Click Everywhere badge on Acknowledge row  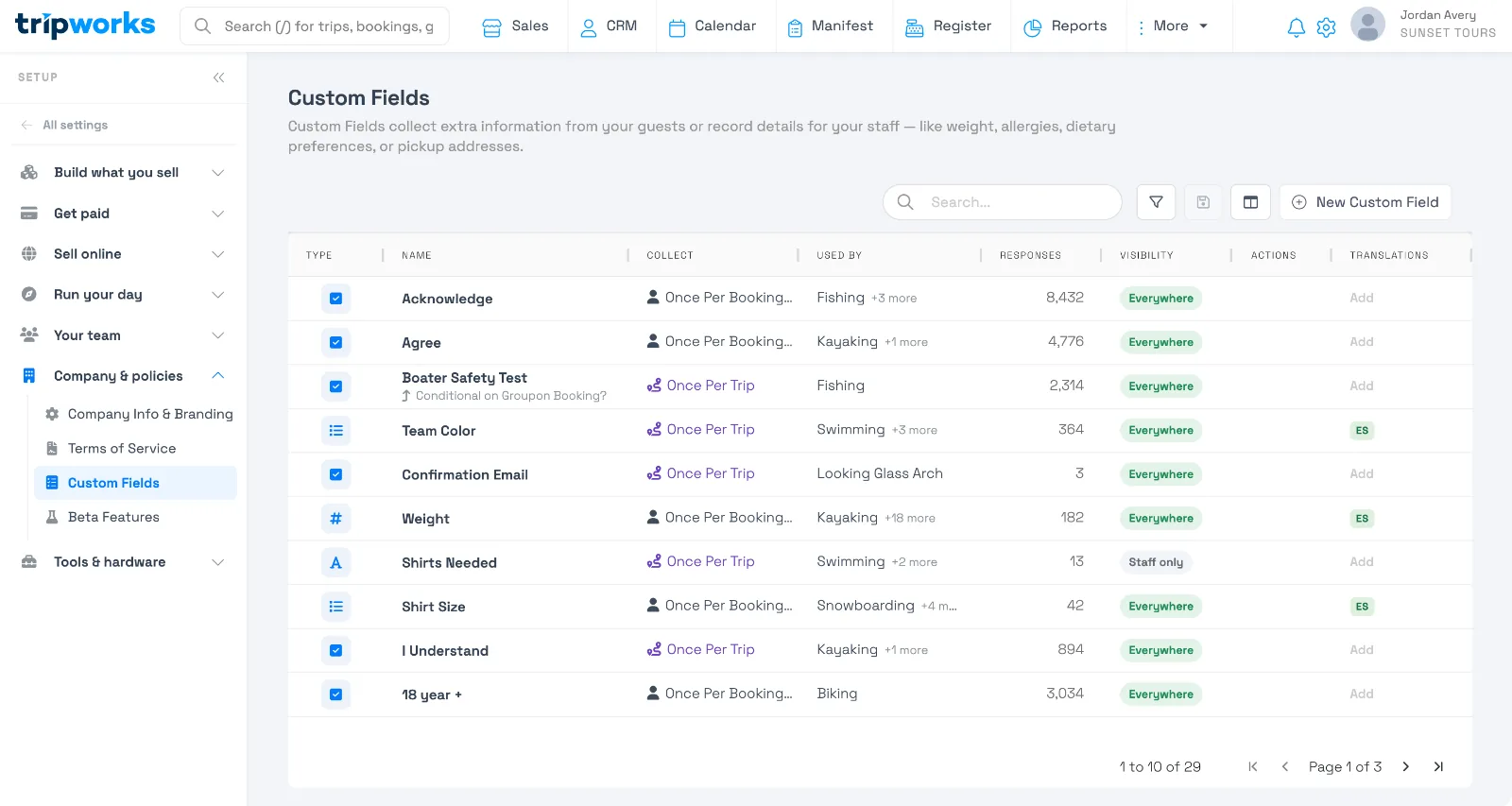[x=1160, y=299]
